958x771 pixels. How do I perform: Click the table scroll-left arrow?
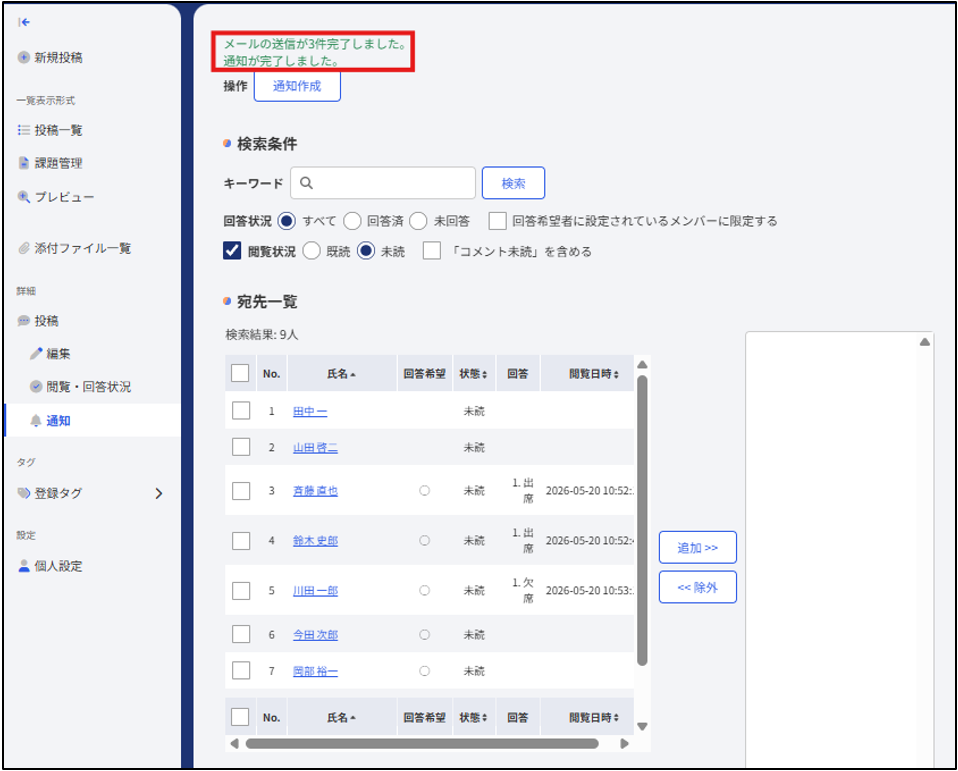pos(234,744)
